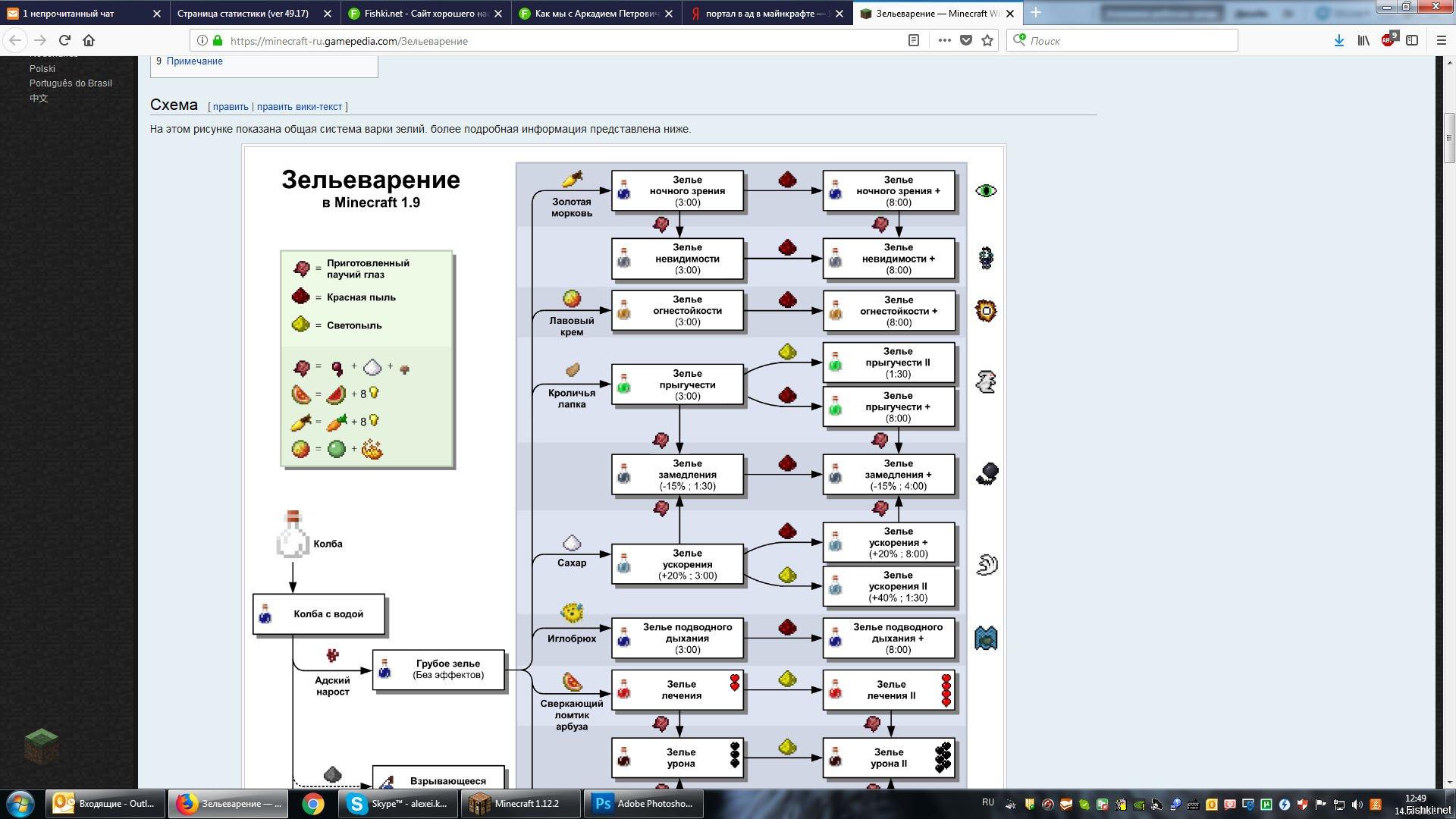Open the Firefox library icon
Screen dimensions: 1456x819
(x=1363, y=41)
